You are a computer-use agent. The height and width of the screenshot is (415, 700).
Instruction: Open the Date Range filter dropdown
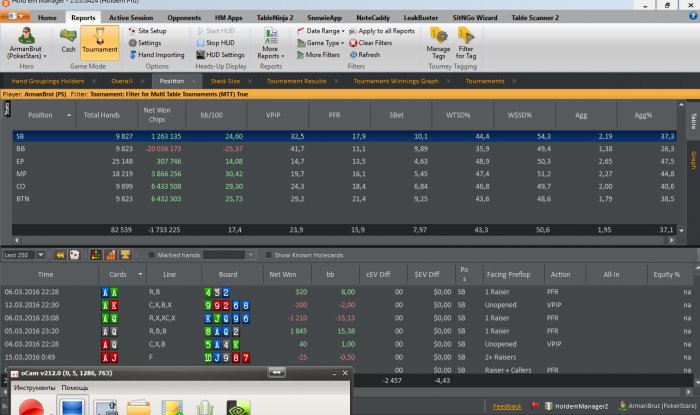[321, 31]
